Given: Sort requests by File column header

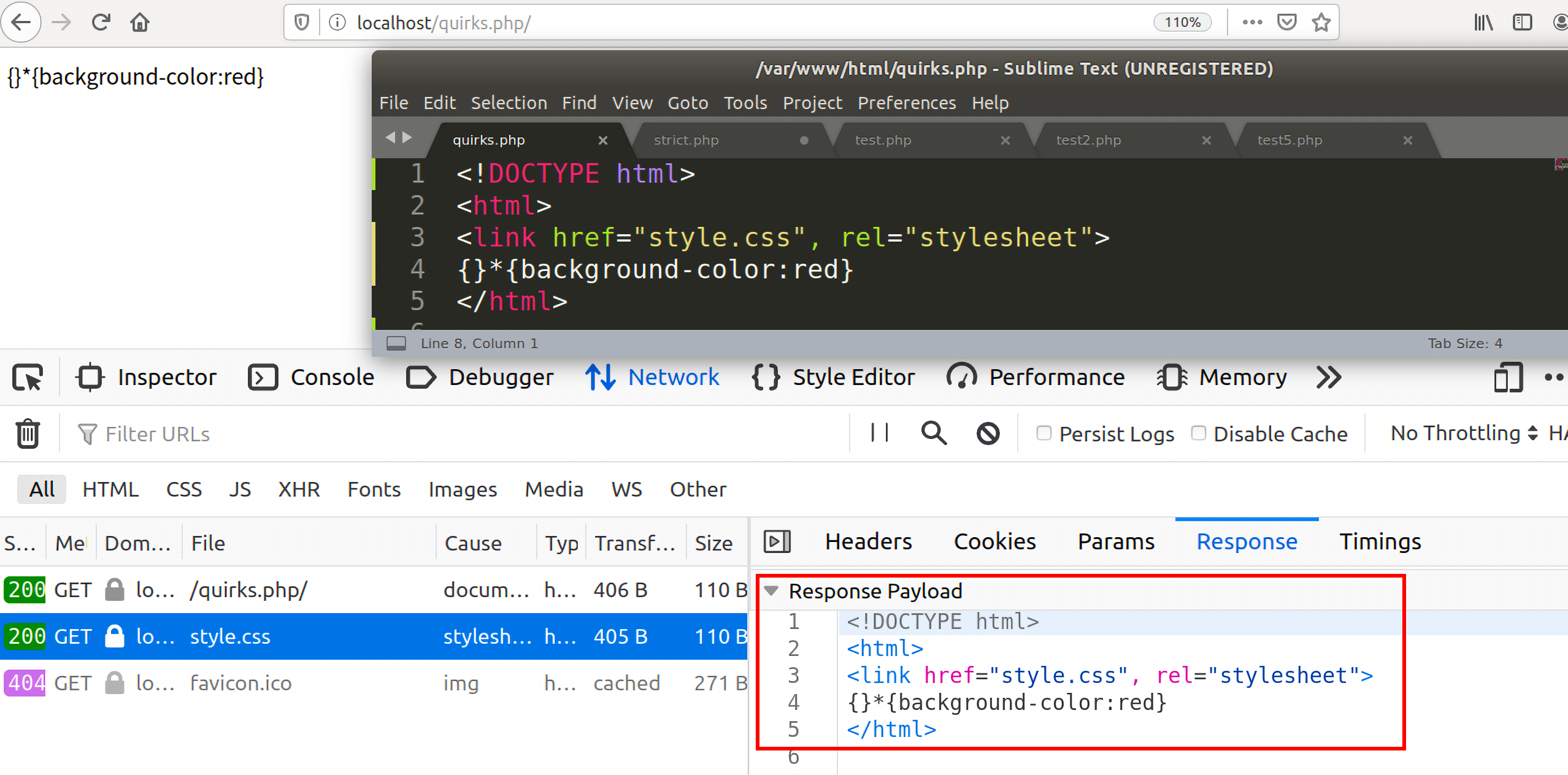Looking at the screenshot, I should [309, 543].
